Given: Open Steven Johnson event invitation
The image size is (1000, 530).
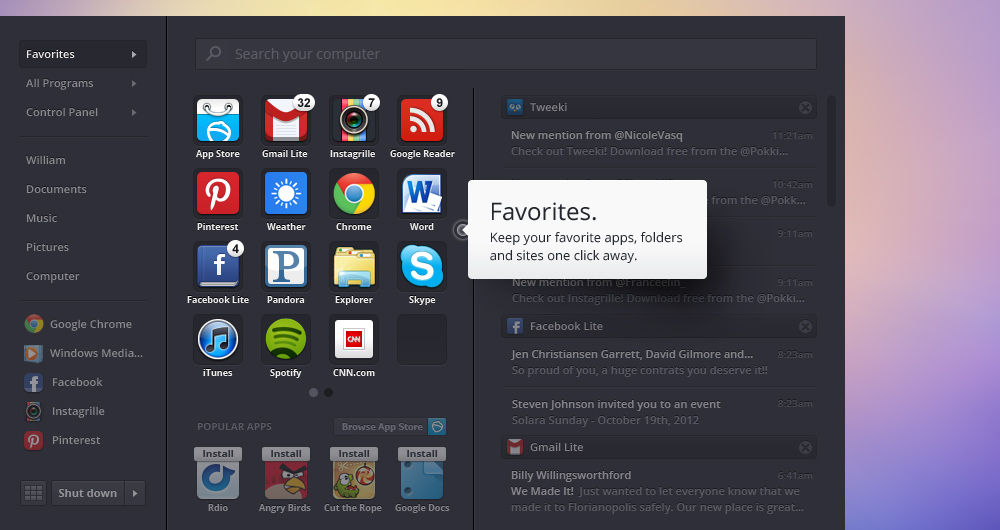Looking at the screenshot, I should pos(659,412).
